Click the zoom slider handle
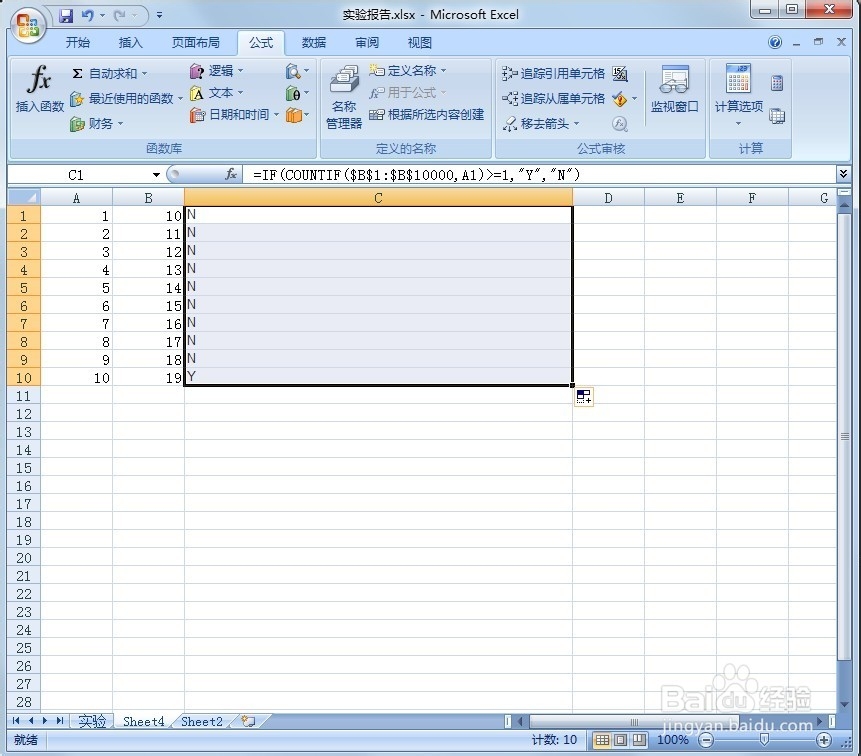This screenshot has width=861, height=756. point(764,740)
